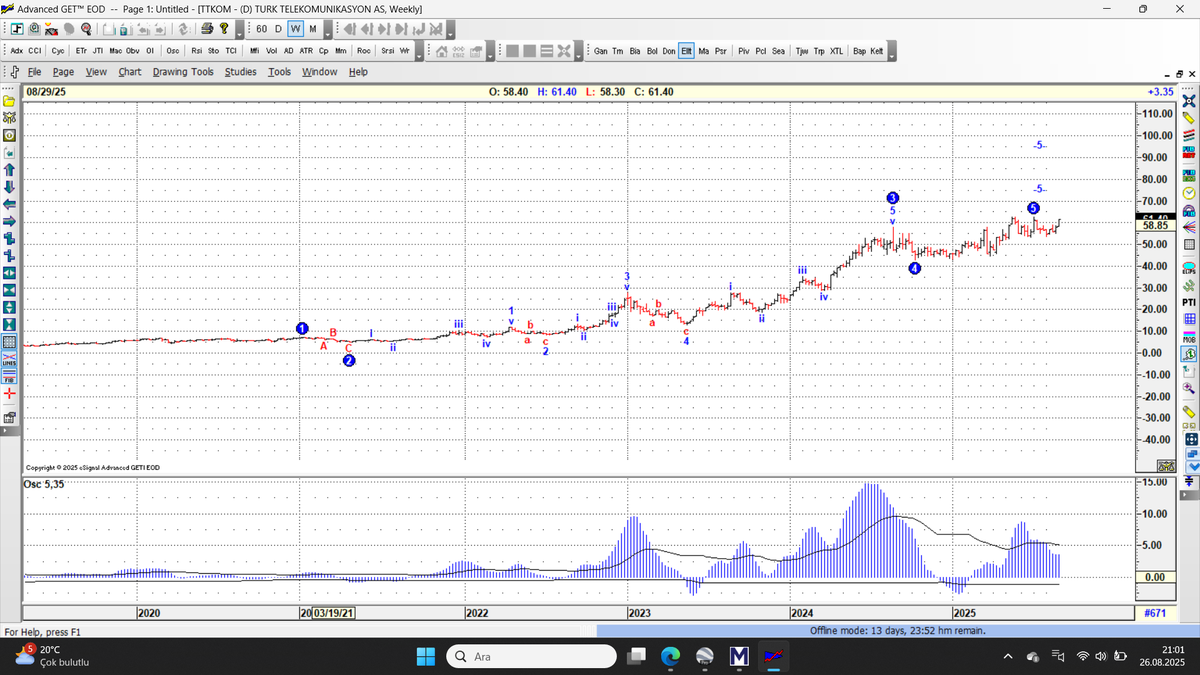Viewport: 1200px width, 675px height.
Task: Open the File menu
Action: click(x=34, y=72)
